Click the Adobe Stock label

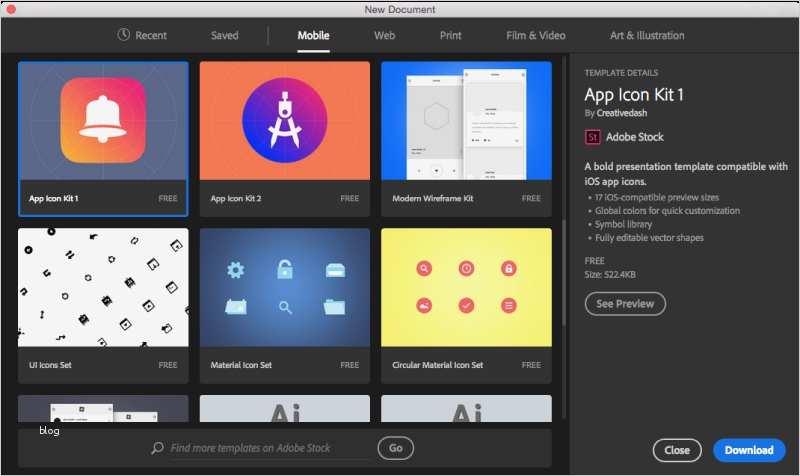(635, 137)
